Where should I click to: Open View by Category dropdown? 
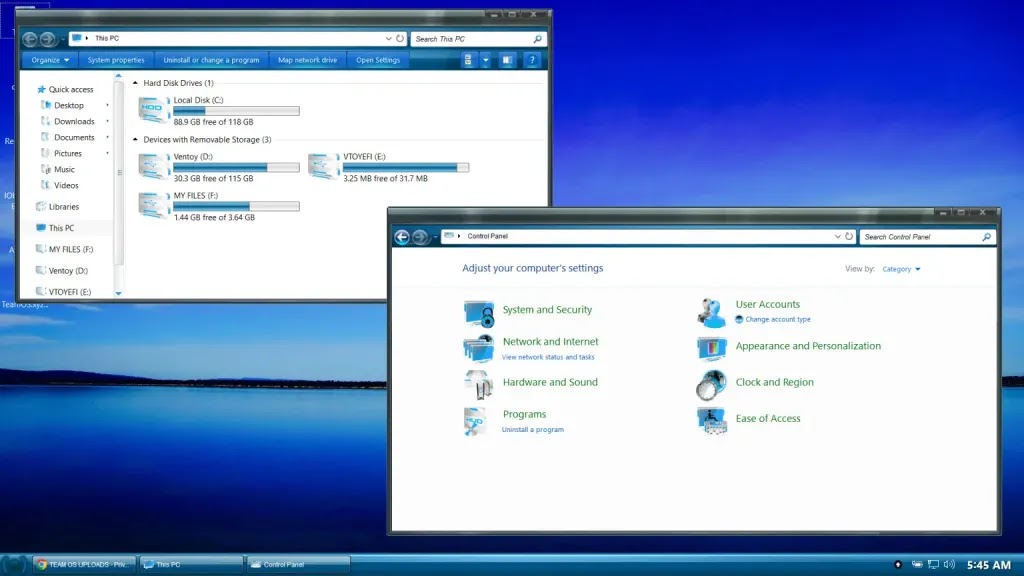click(x=901, y=269)
